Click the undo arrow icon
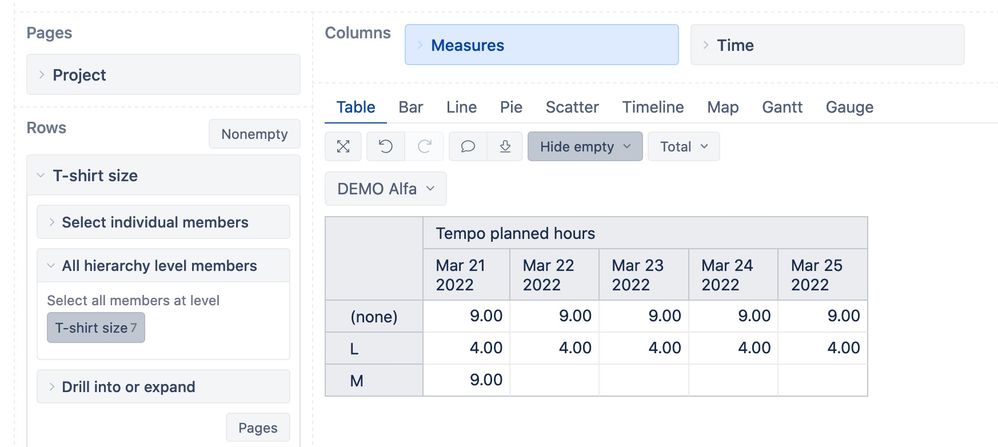The image size is (998, 447). click(x=385, y=146)
